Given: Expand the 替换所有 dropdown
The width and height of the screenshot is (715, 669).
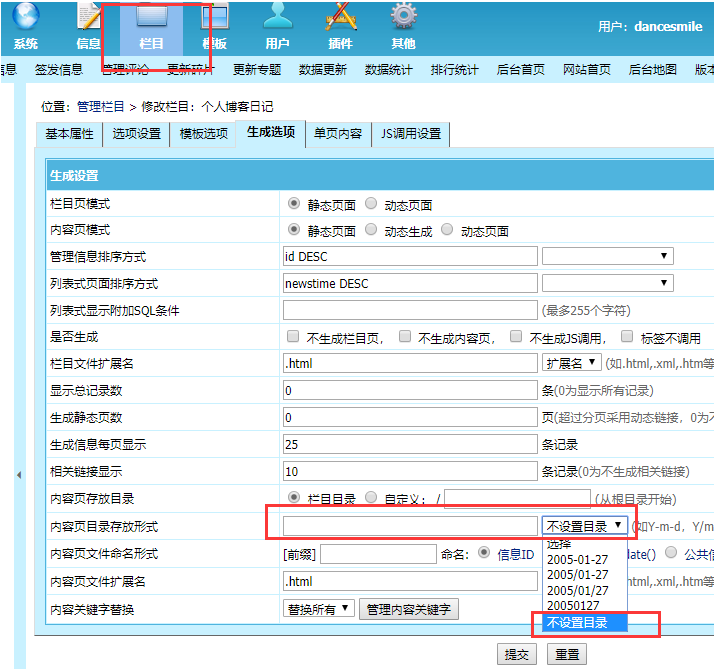Looking at the screenshot, I should pos(319,608).
